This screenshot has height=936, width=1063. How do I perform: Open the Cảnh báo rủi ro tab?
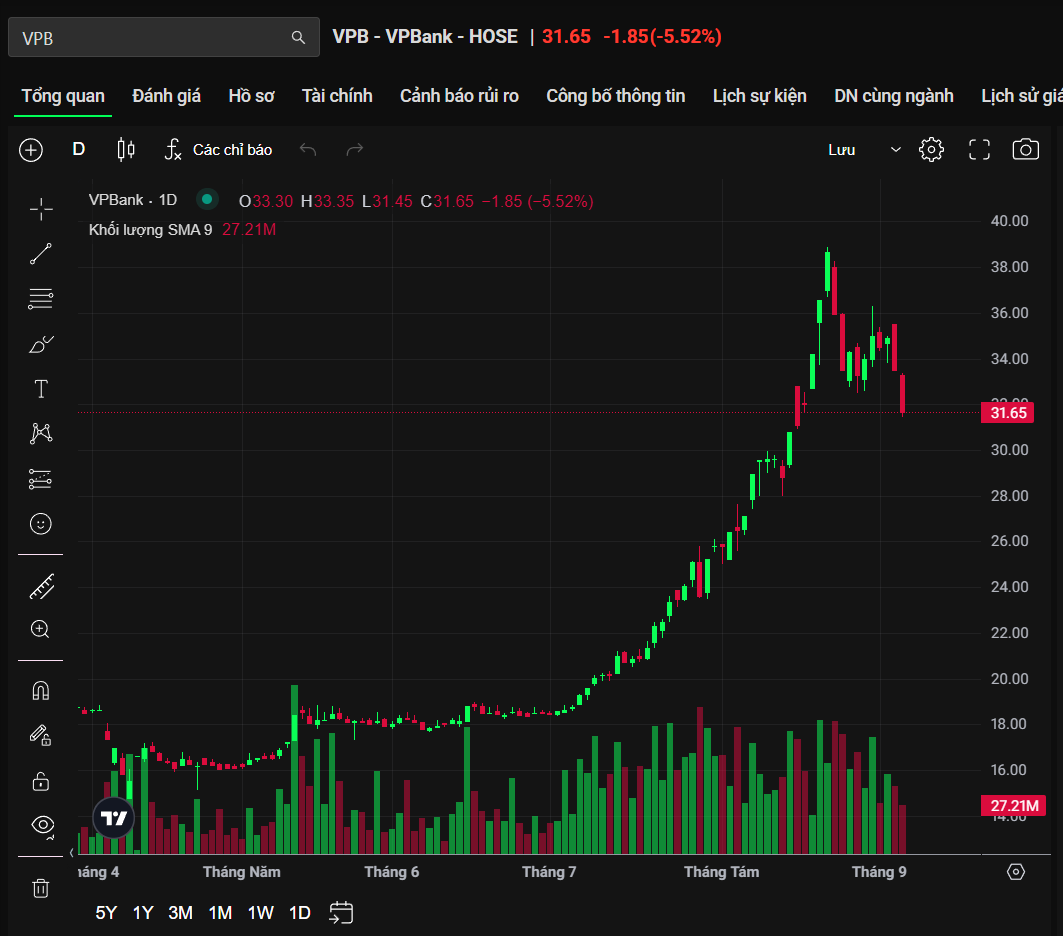[460, 96]
